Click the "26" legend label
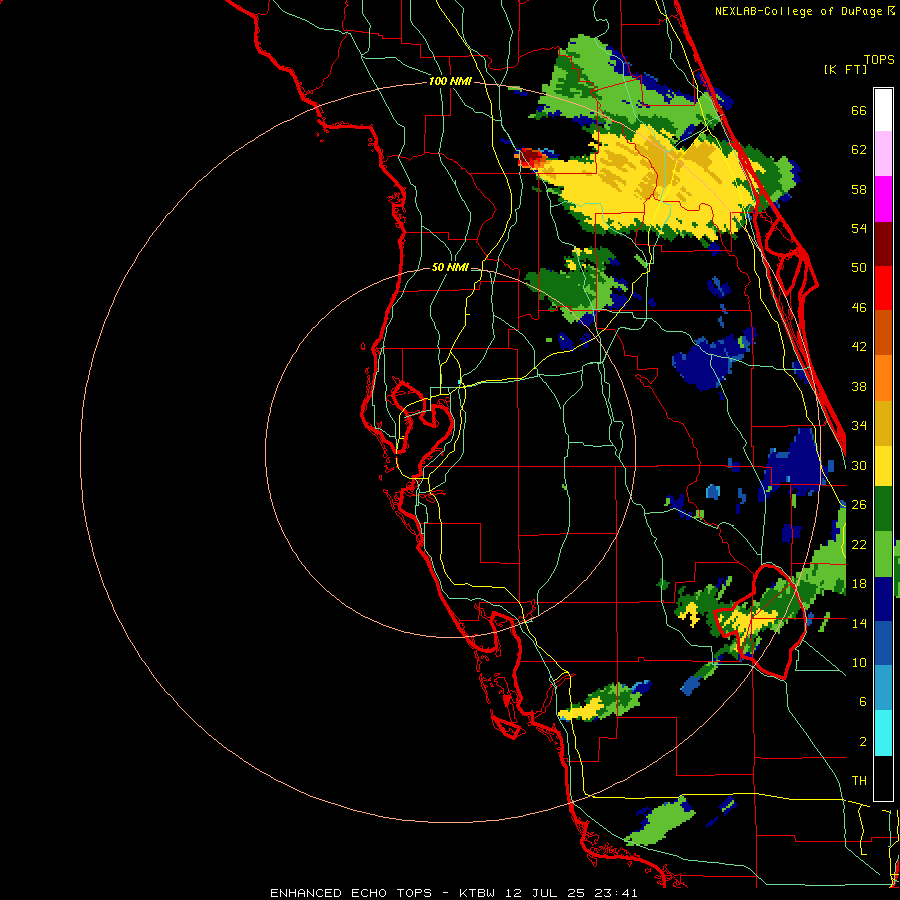 point(859,505)
